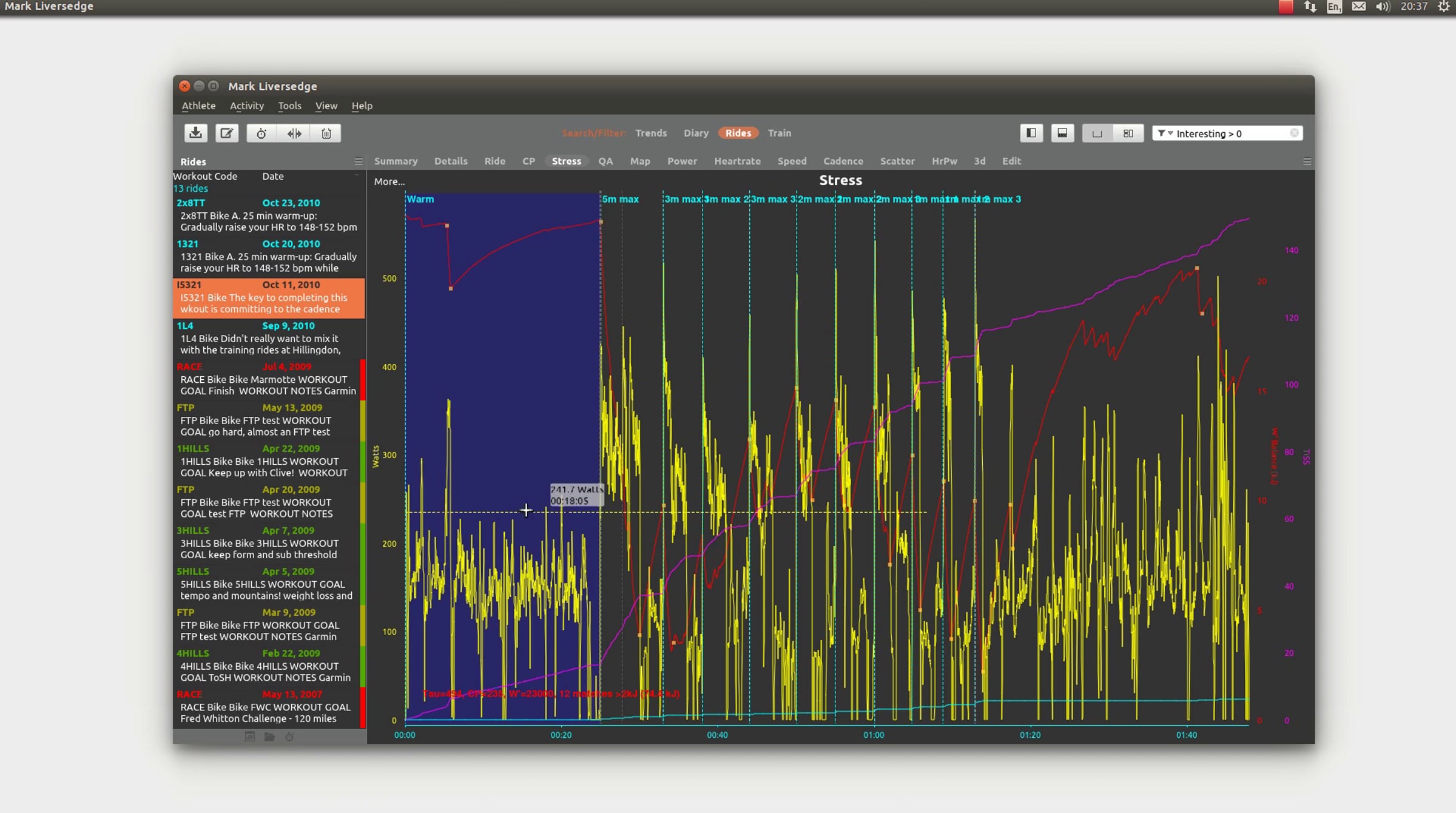Screen dimensions: 1456x813
Task: Select the 2x8TT ride from Oct 23, 2010
Action: 269,215
